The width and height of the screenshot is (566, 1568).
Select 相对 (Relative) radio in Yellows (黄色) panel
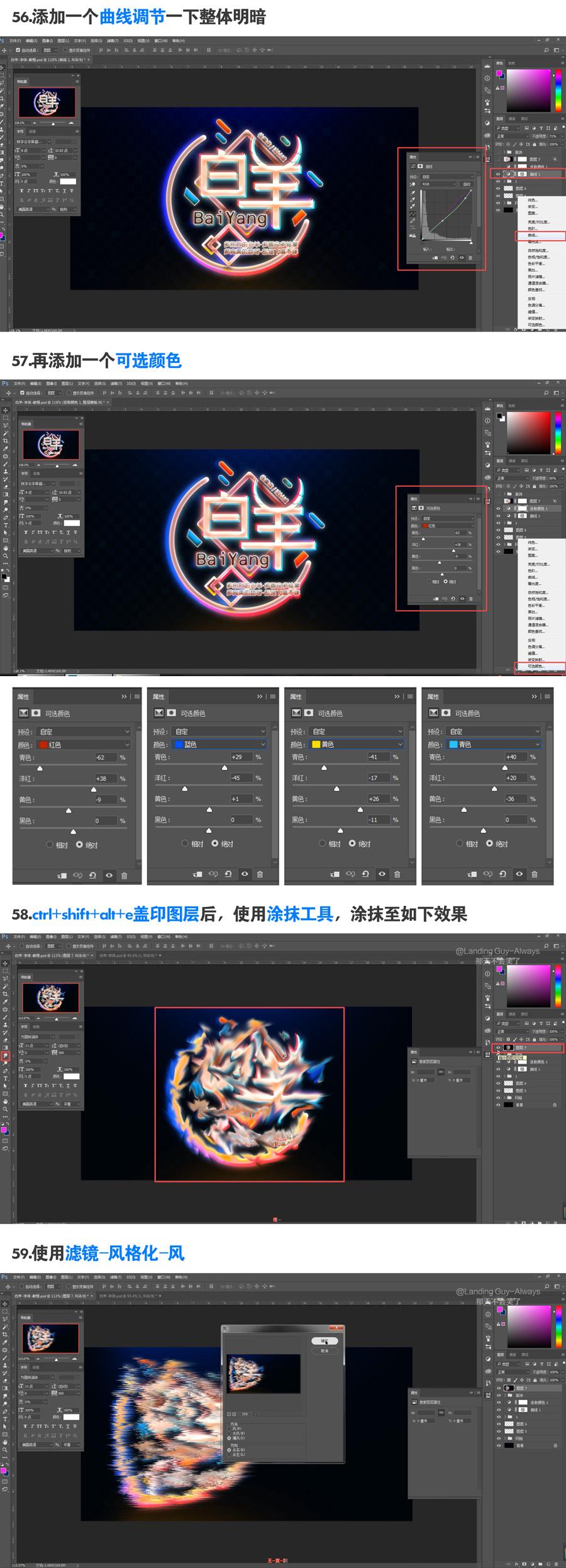click(323, 843)
